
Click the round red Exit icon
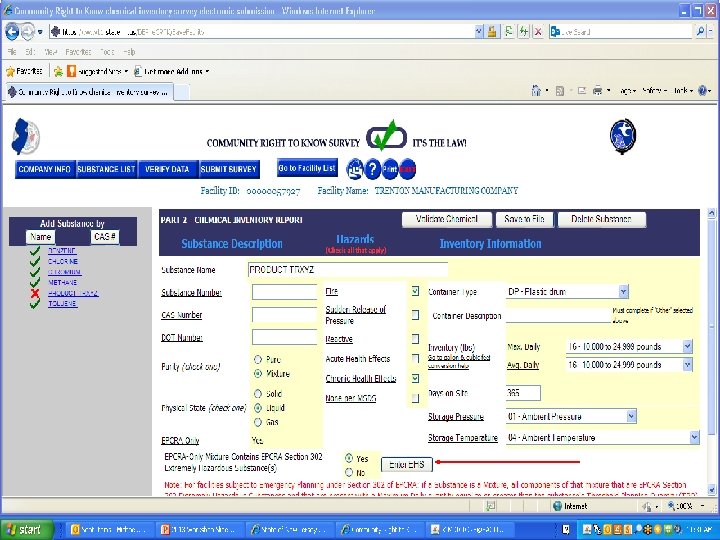(x=407, y=169)
